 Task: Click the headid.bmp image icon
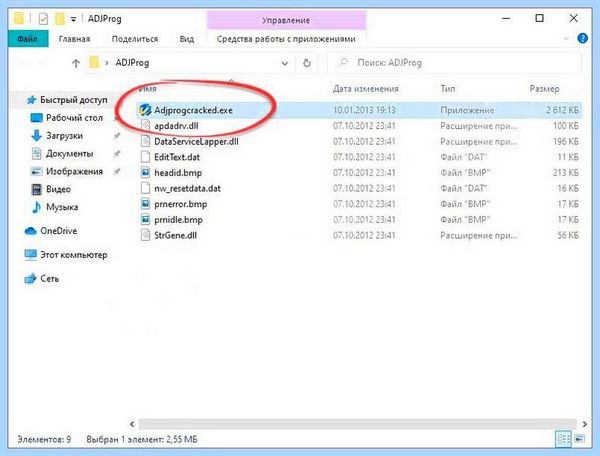[145, 173]
